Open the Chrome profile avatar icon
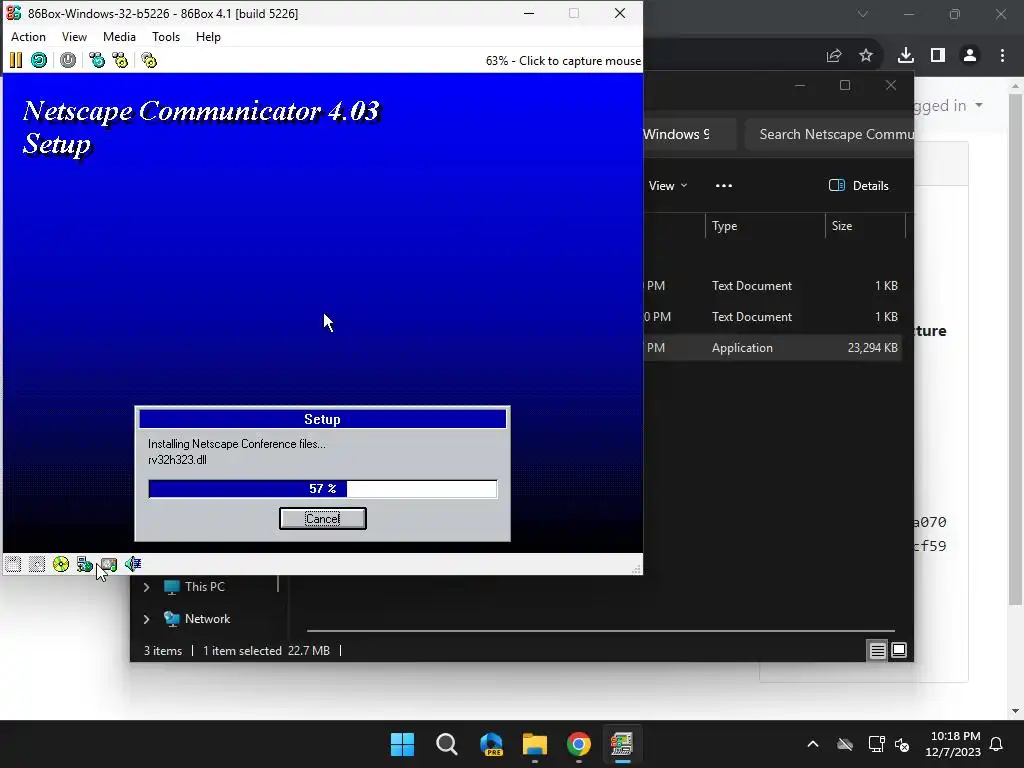The width and height of the screenshot is (1024, 768). [x=970, y=56]
